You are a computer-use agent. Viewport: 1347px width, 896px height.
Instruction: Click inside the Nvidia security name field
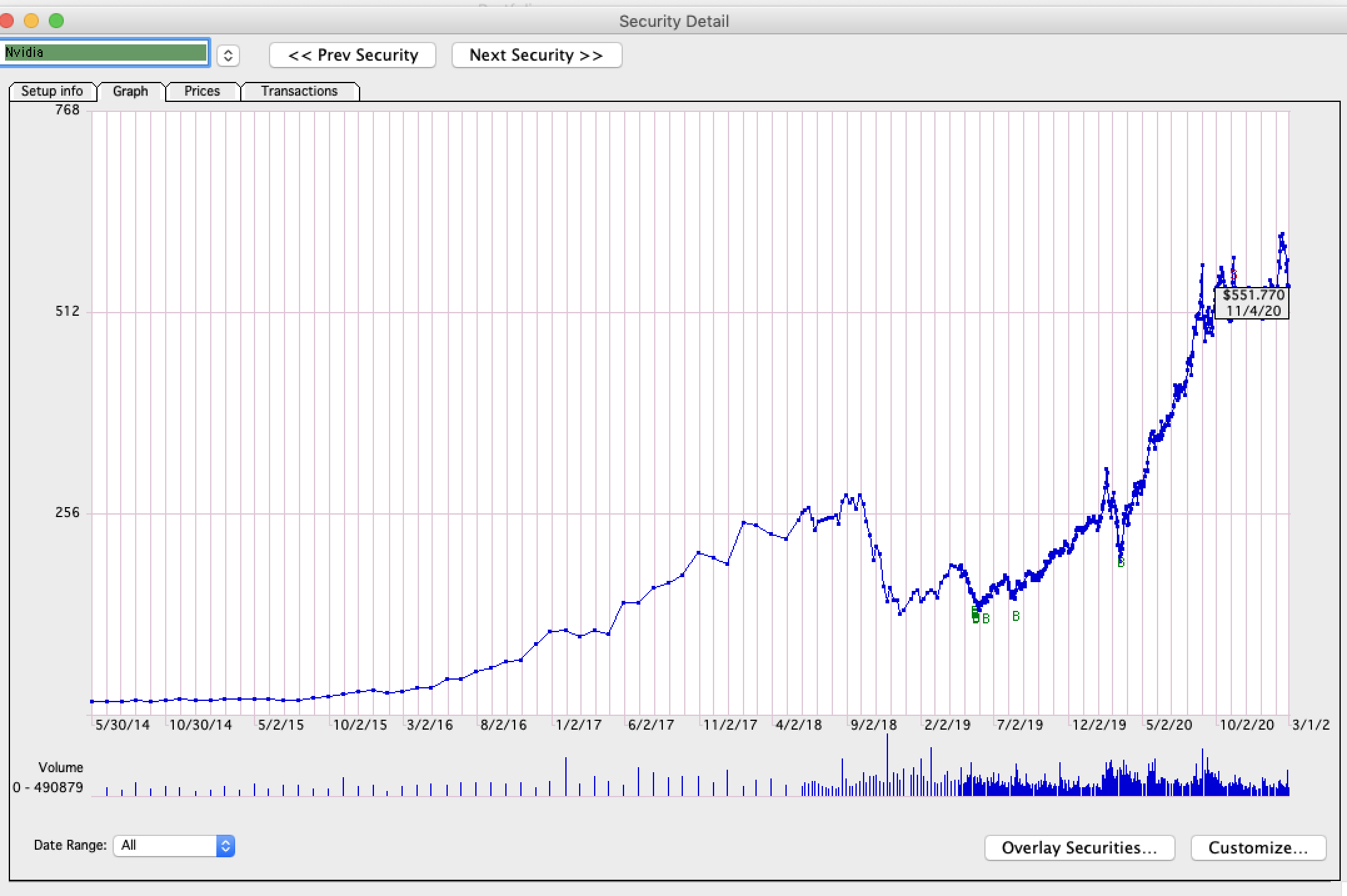click(105, 53)
